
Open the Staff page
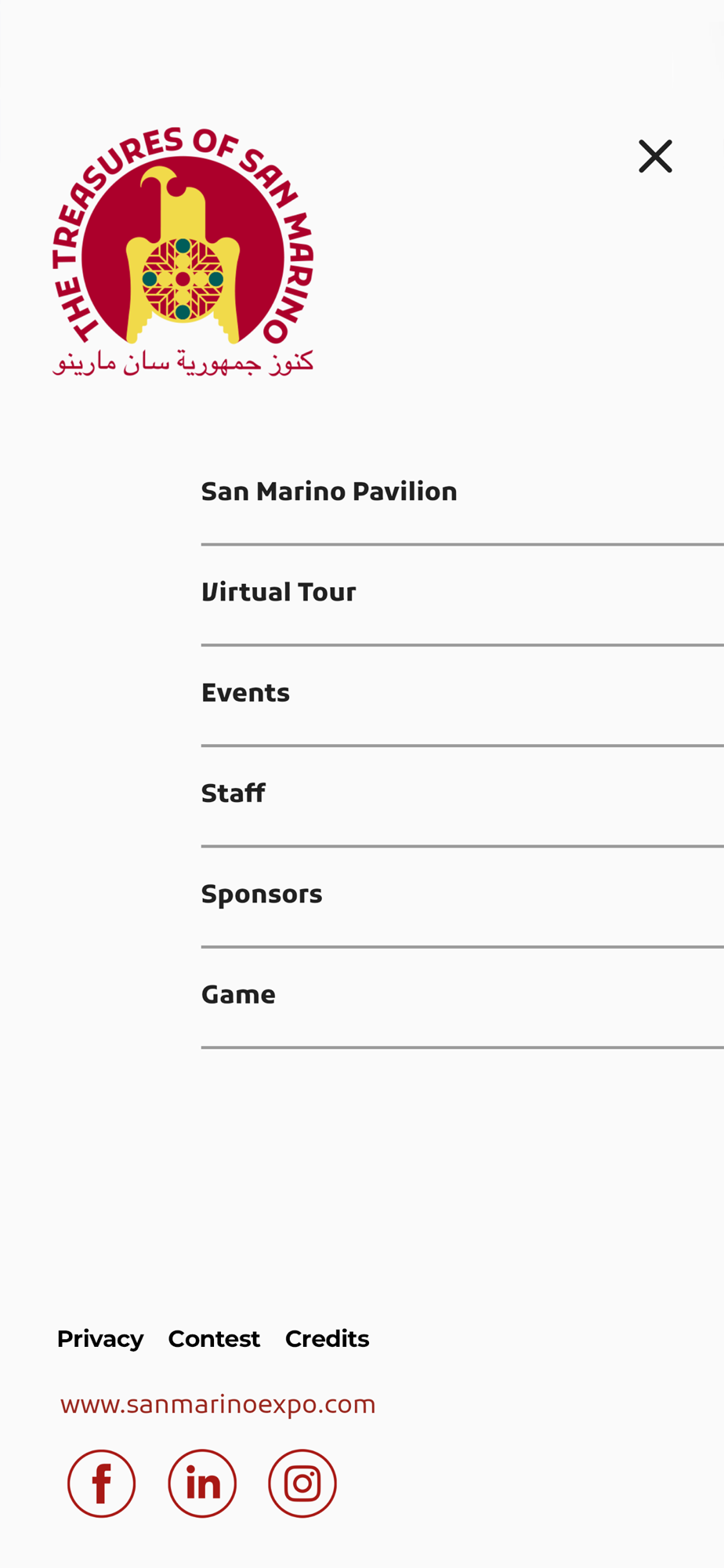[462, 794]
